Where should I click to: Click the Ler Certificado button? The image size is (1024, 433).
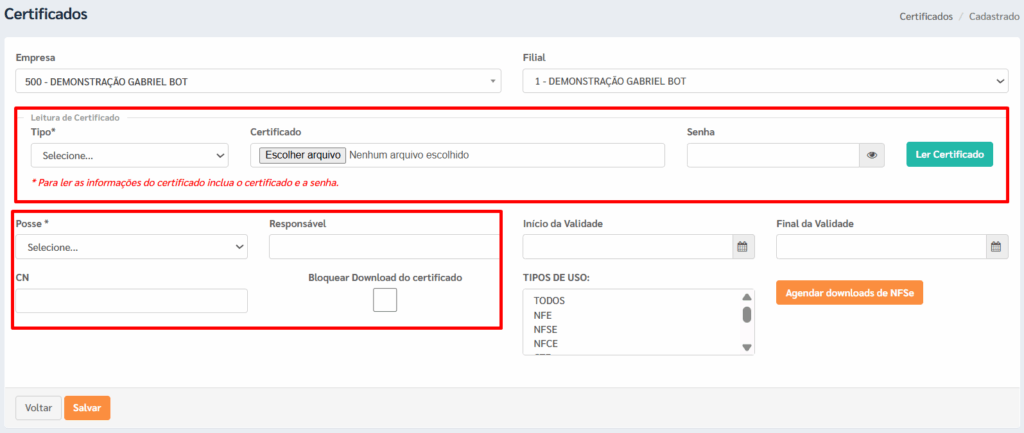point(950,154)
